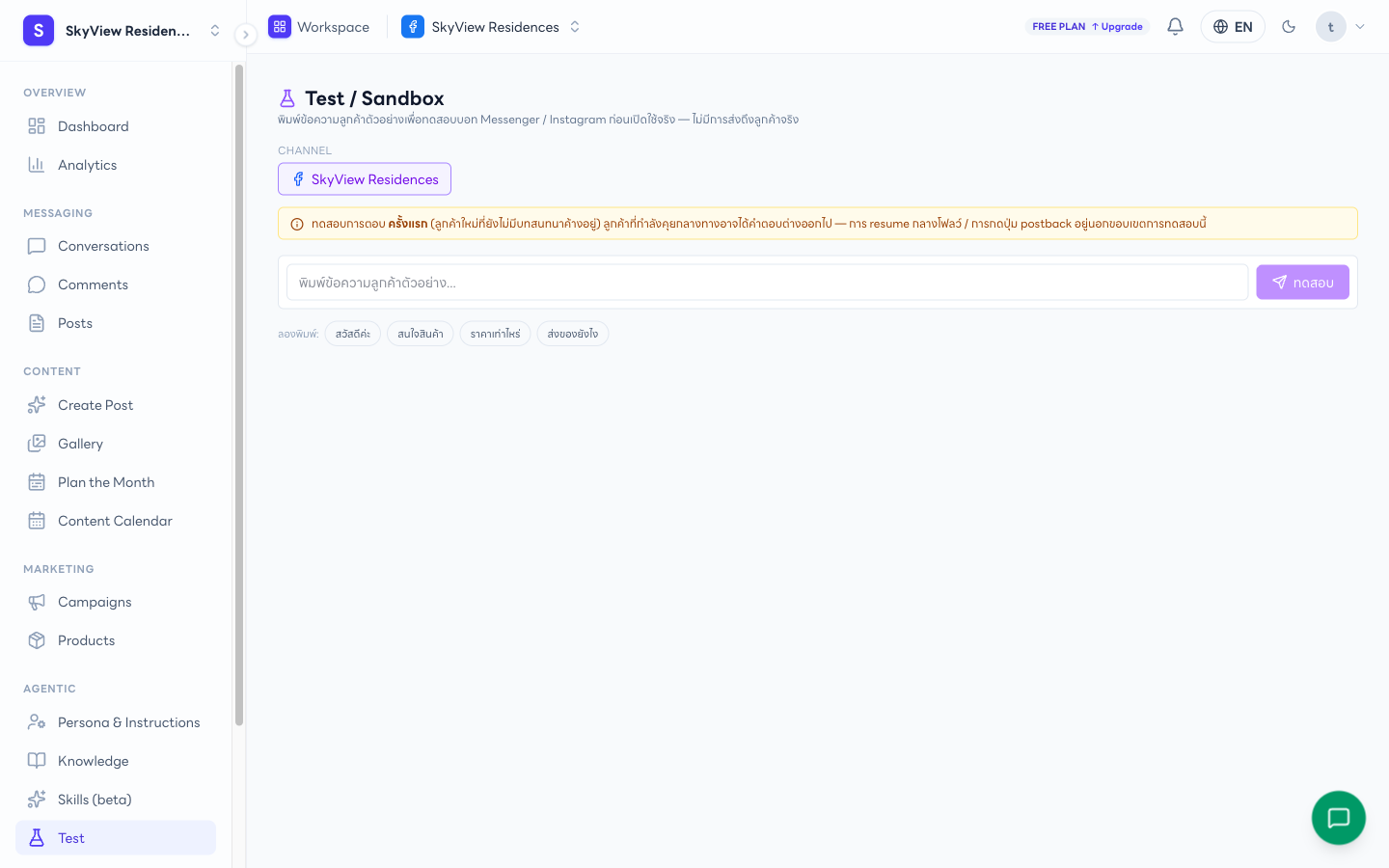This screenshot has height=868, width=1389.
Task: Open Skills (beta)
Action: (116, 800)
